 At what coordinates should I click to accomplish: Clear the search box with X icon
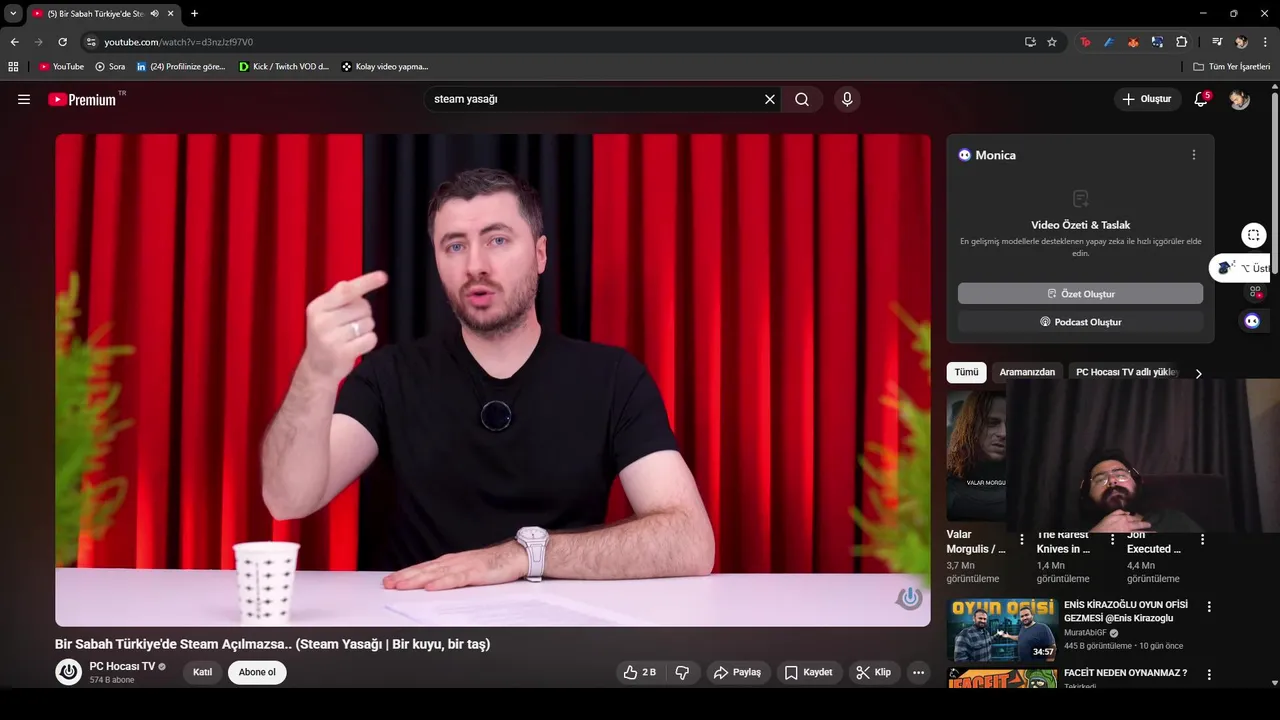770,99
